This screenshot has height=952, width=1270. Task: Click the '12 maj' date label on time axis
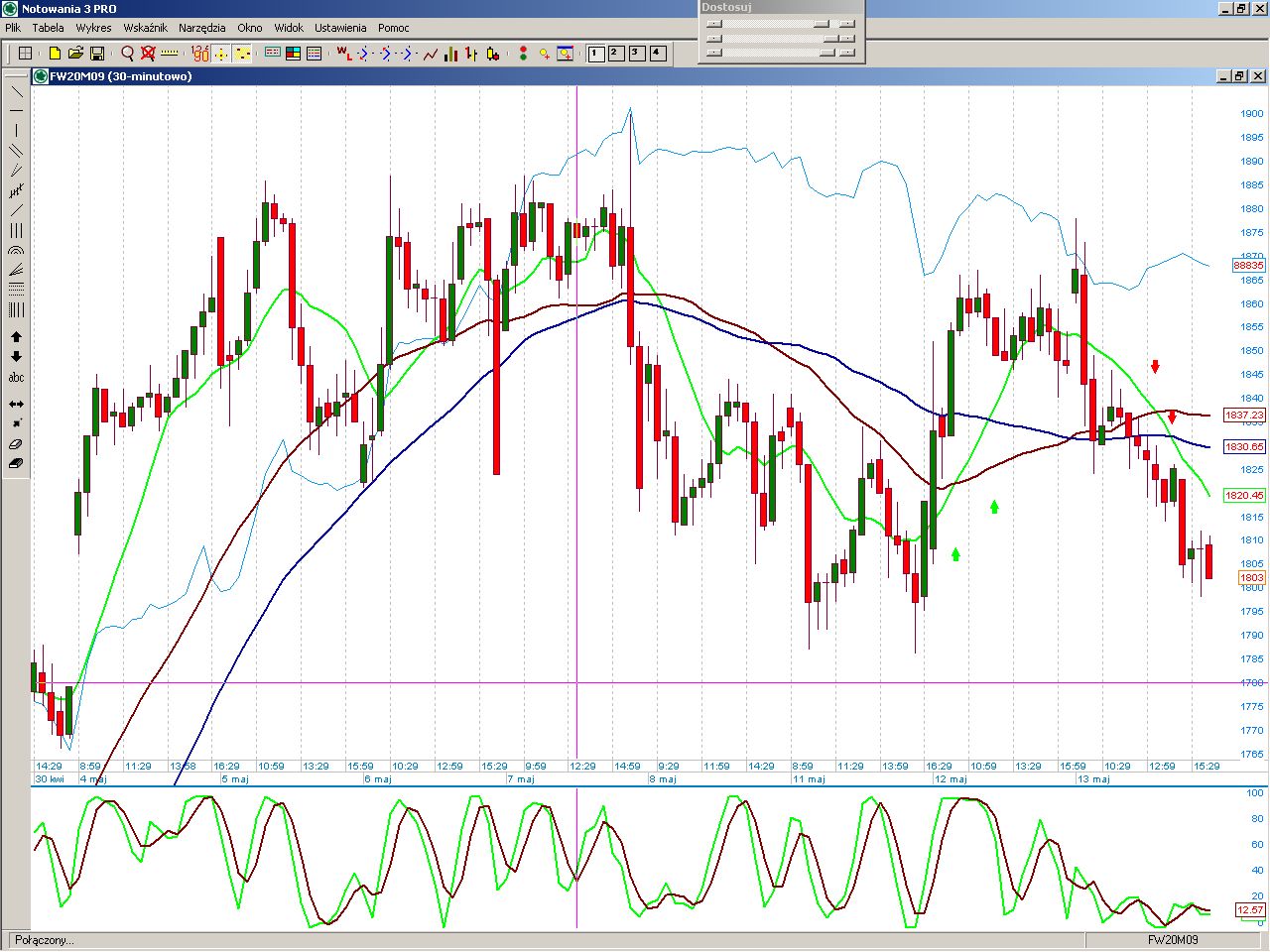[951, 779]
